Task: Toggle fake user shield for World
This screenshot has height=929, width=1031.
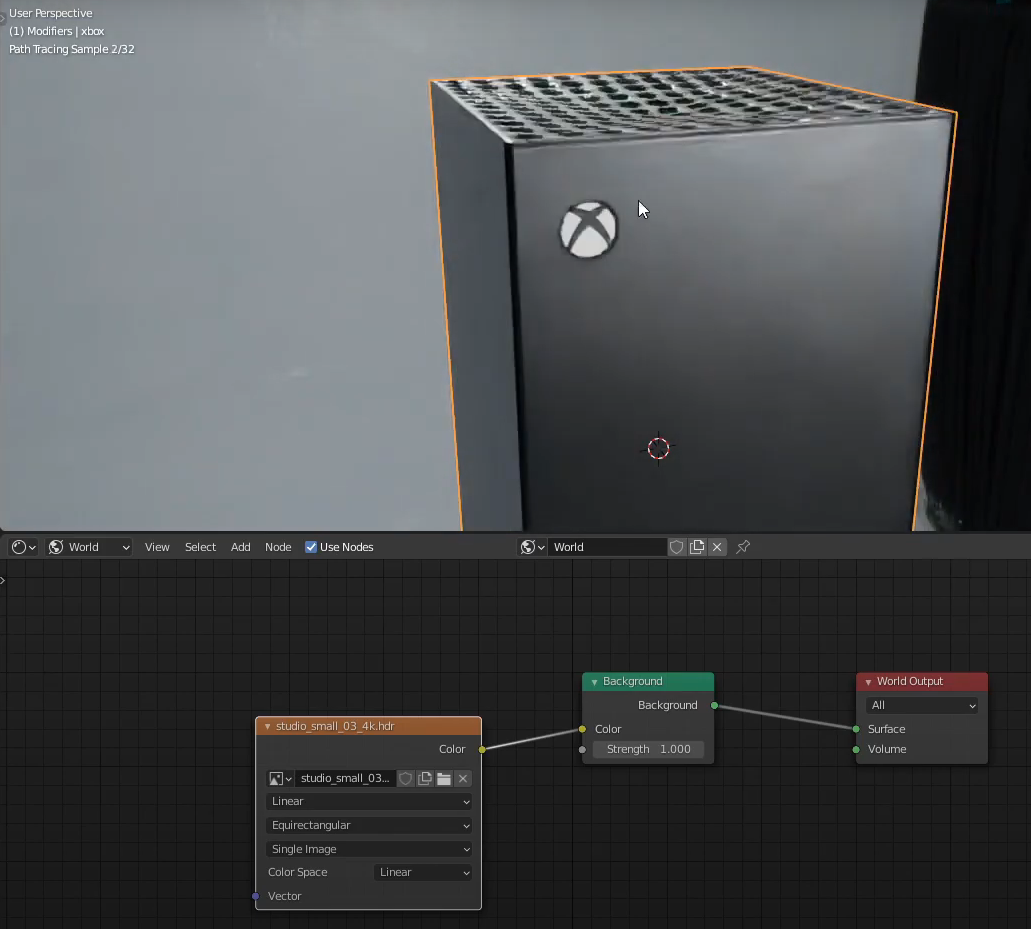Action: click(x=677, y=547)
